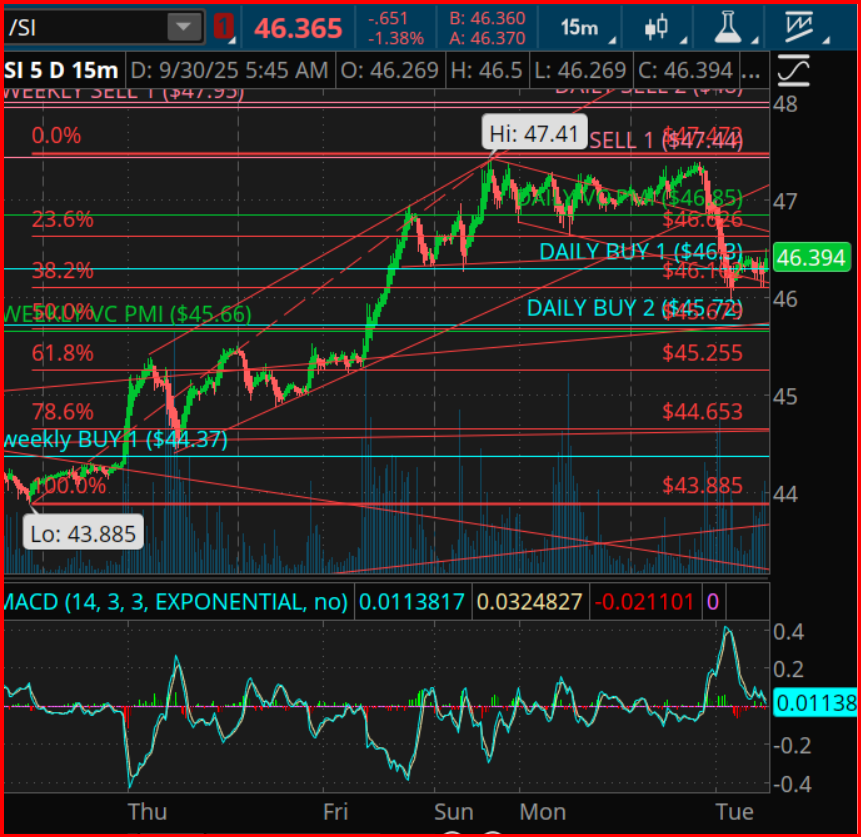Image resolution: width=861 pixels, height=837 pixels.
Task: Open the drawings tool icon in toolbar
Action: tap(800, 27)
